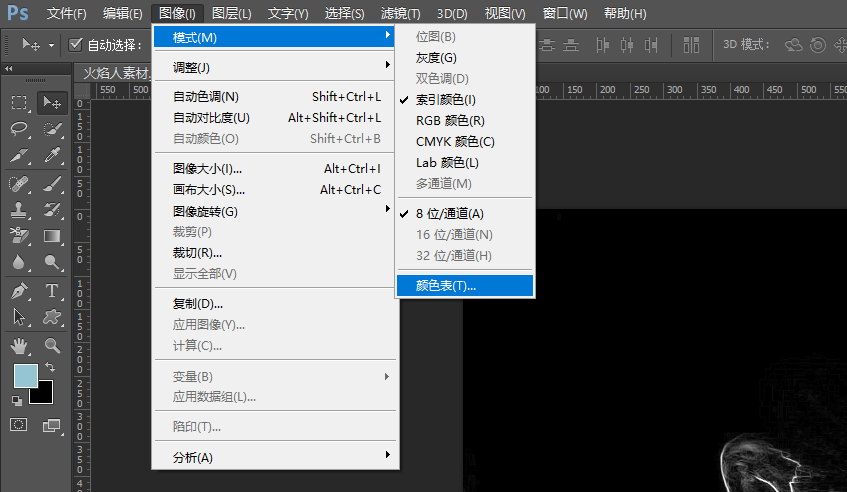Click the black background color swatch
The image size is (847, 492).
tap(45, 396)
